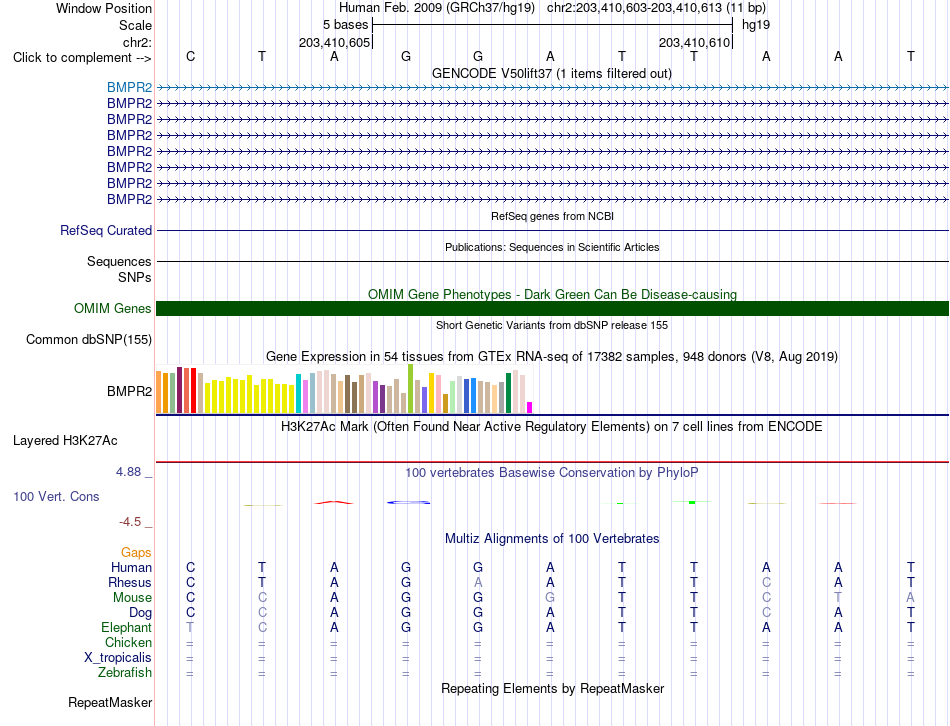Click the chr2:203,410,603-203,410,613 position text
This screenshot has width=950, height=726.
(x=656, y=8)
